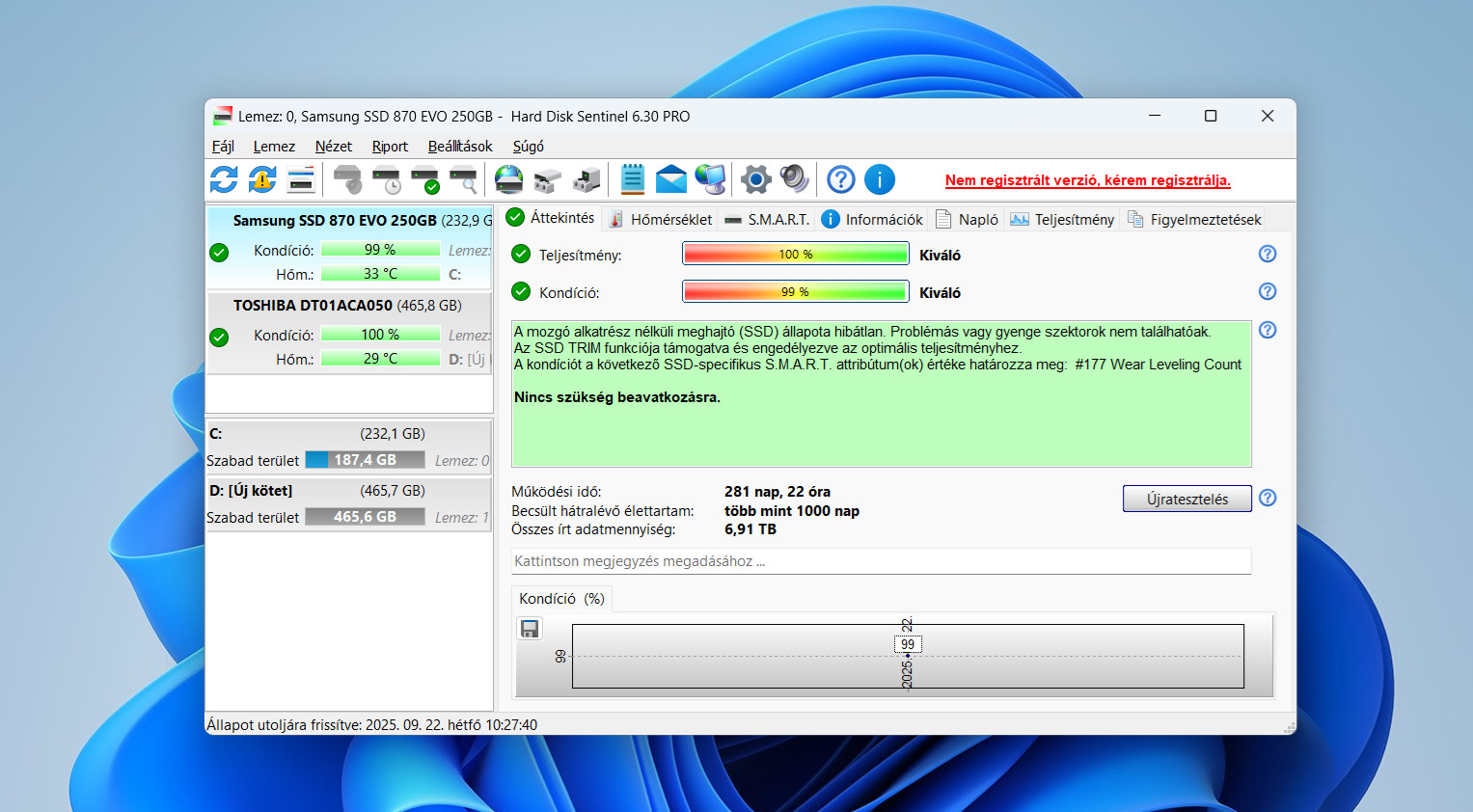Switch to the Áttekintés tab
The image size is (1473, 812).
552,218
